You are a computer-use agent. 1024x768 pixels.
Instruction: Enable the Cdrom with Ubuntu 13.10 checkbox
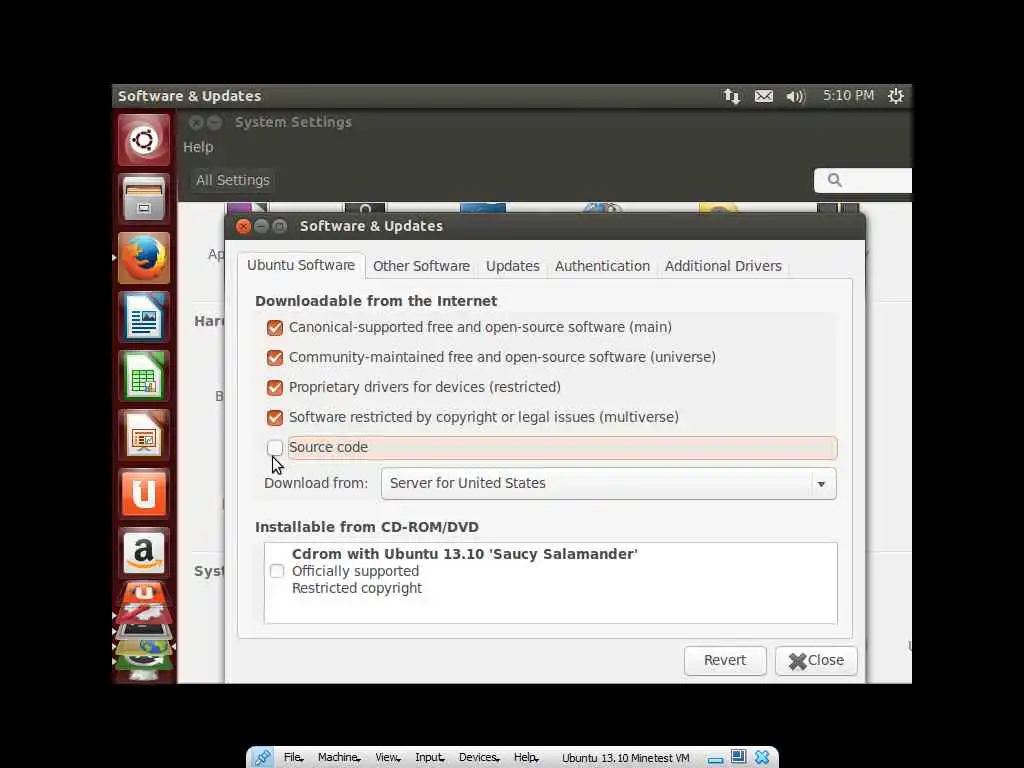(277, 571)
